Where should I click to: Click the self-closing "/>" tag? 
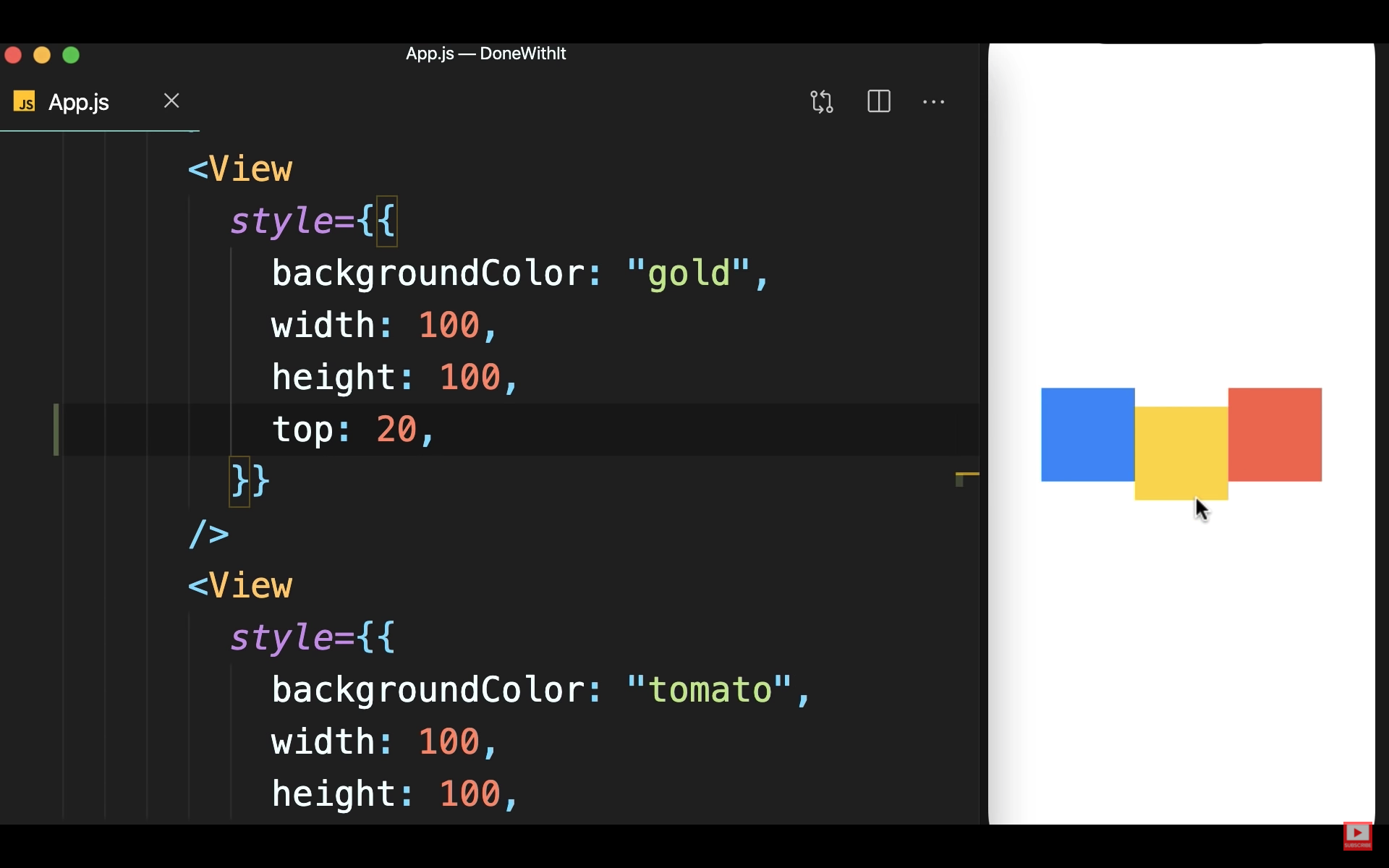[x=208, y=534]
